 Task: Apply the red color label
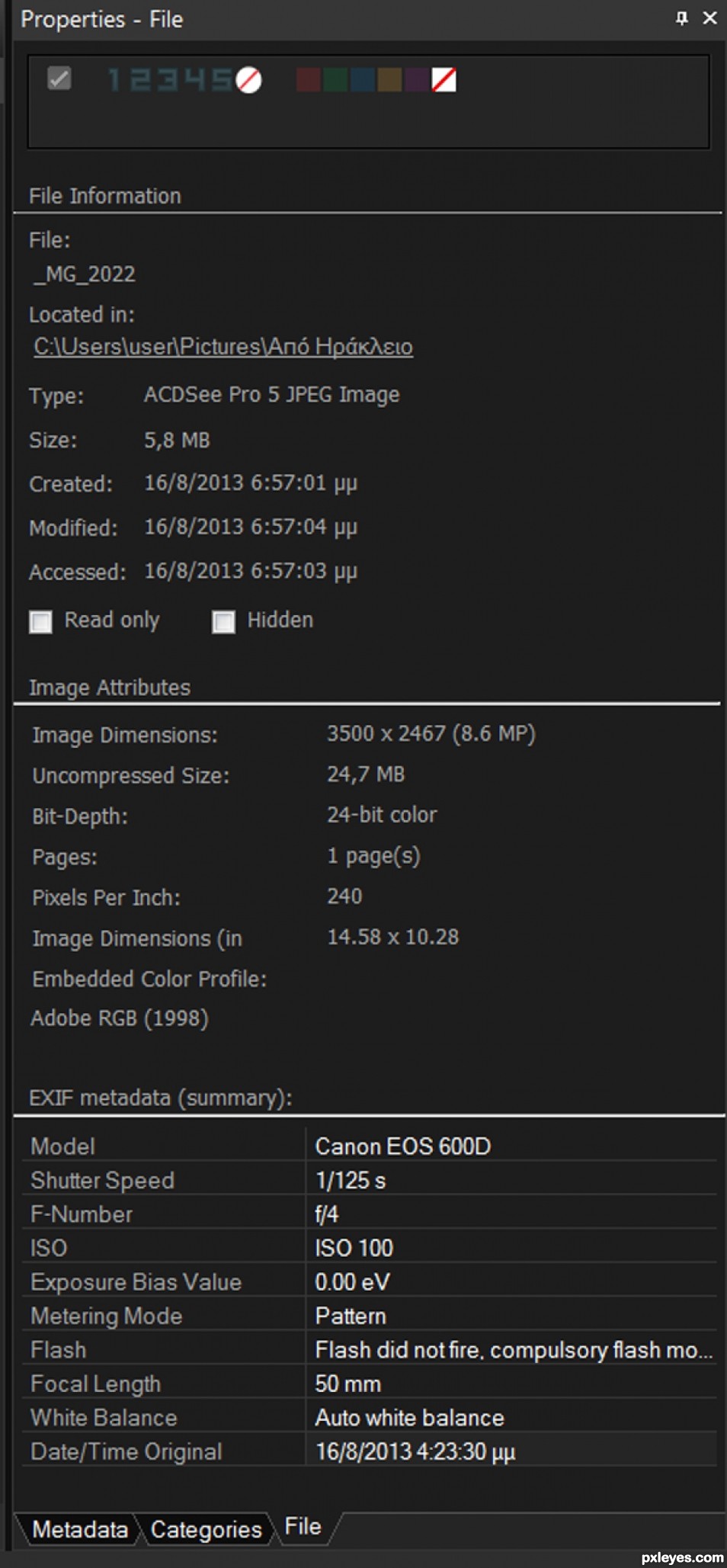(308, 79)
